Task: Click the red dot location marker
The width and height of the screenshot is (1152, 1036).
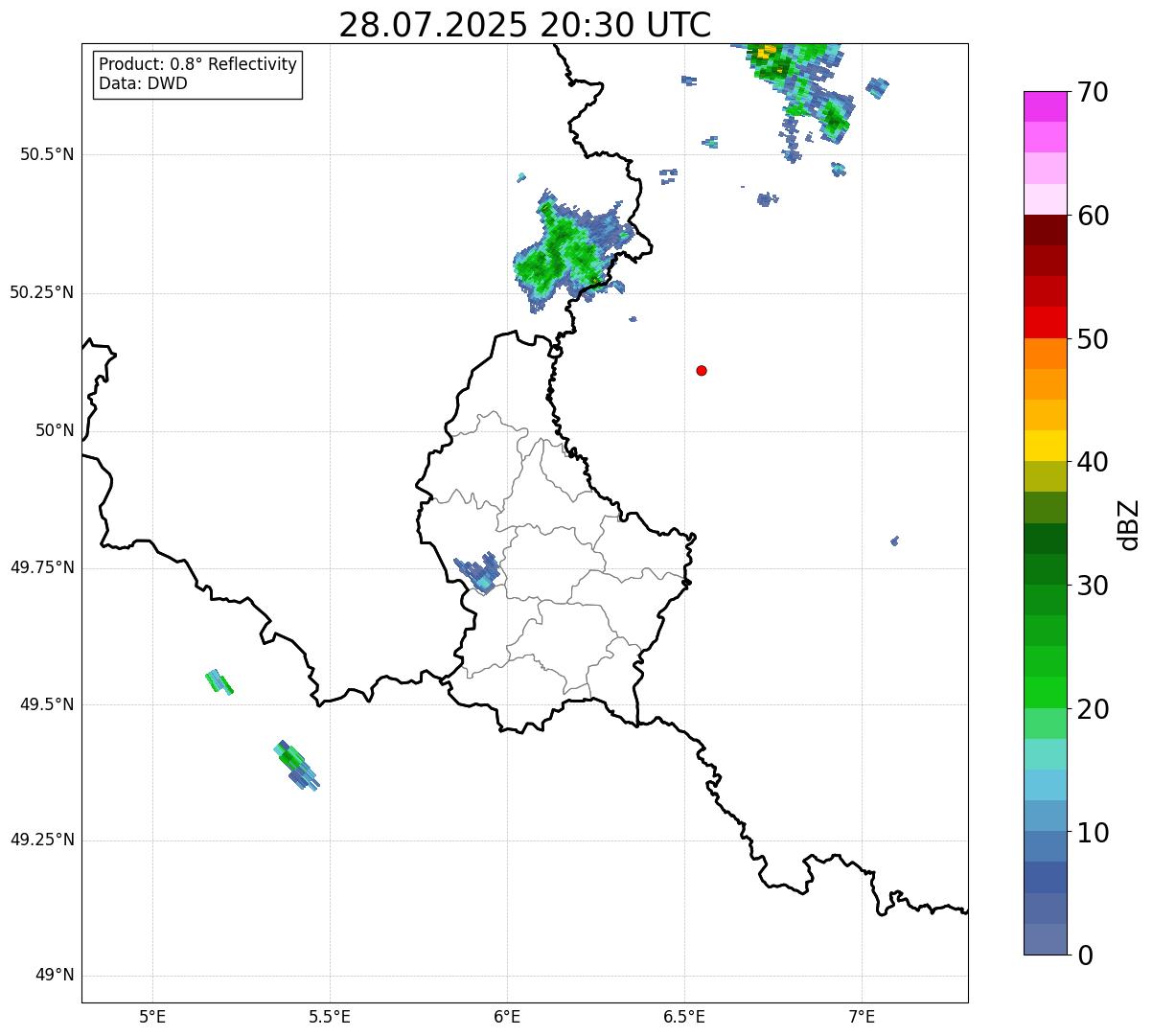Action: click(x=702, y=370)
